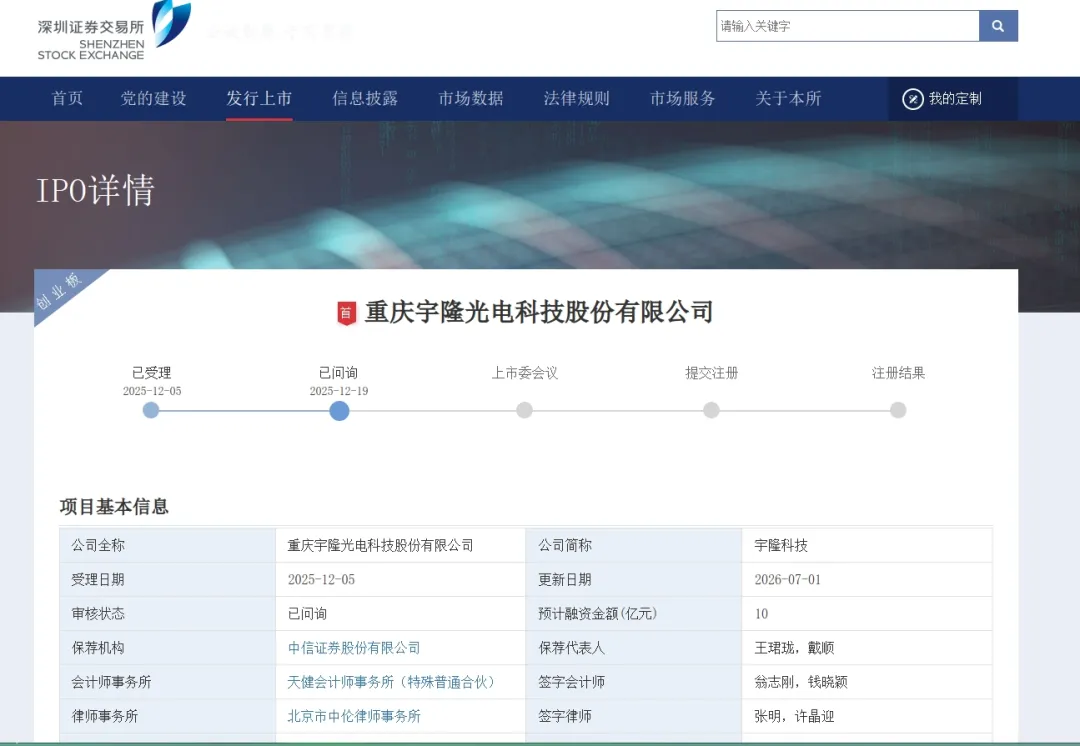The image size is (1080, 746).
Task: Open the 市场数据 menu item
Action: pos(471,99)
